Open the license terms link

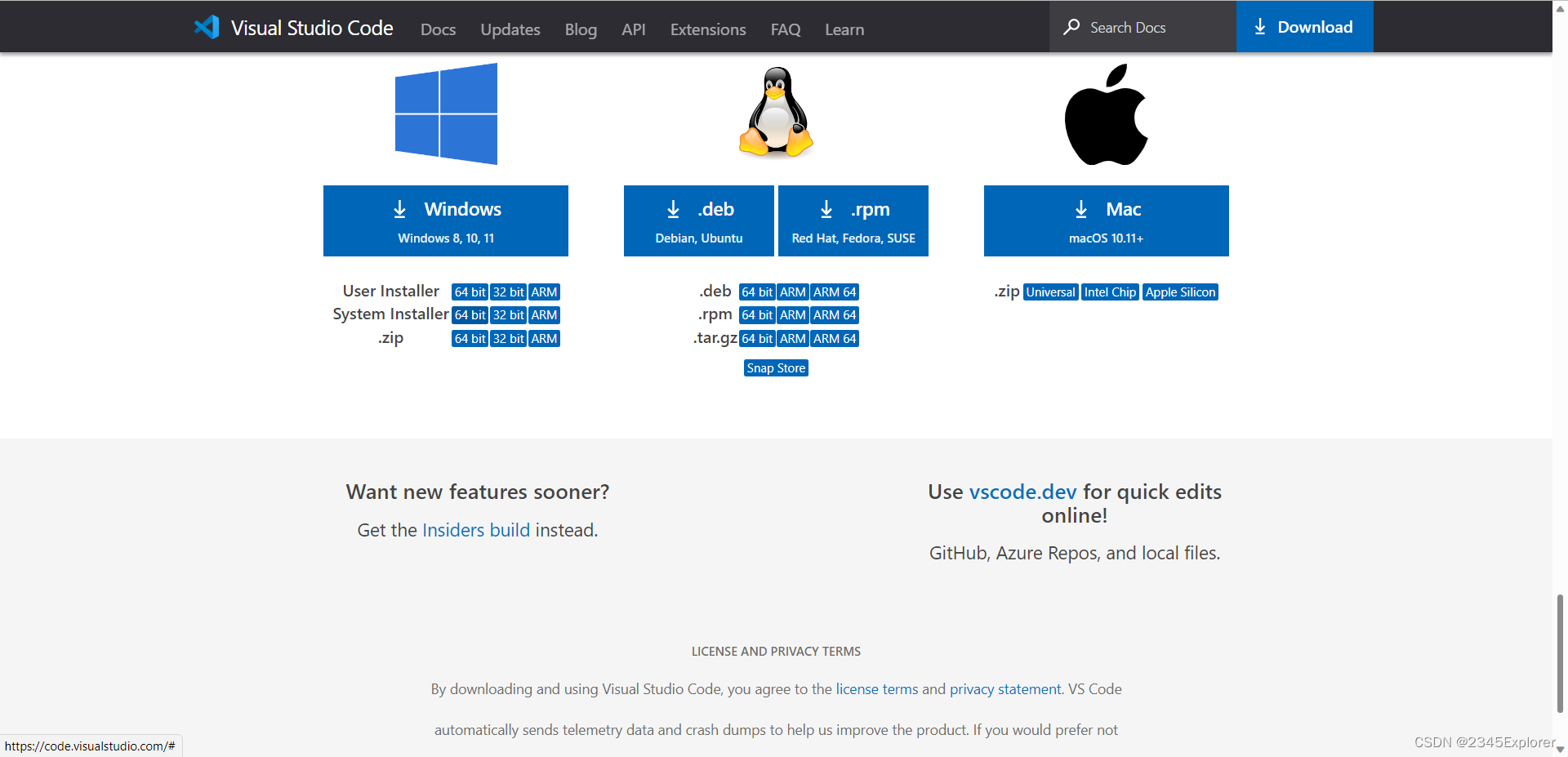[x=877, y=689]
